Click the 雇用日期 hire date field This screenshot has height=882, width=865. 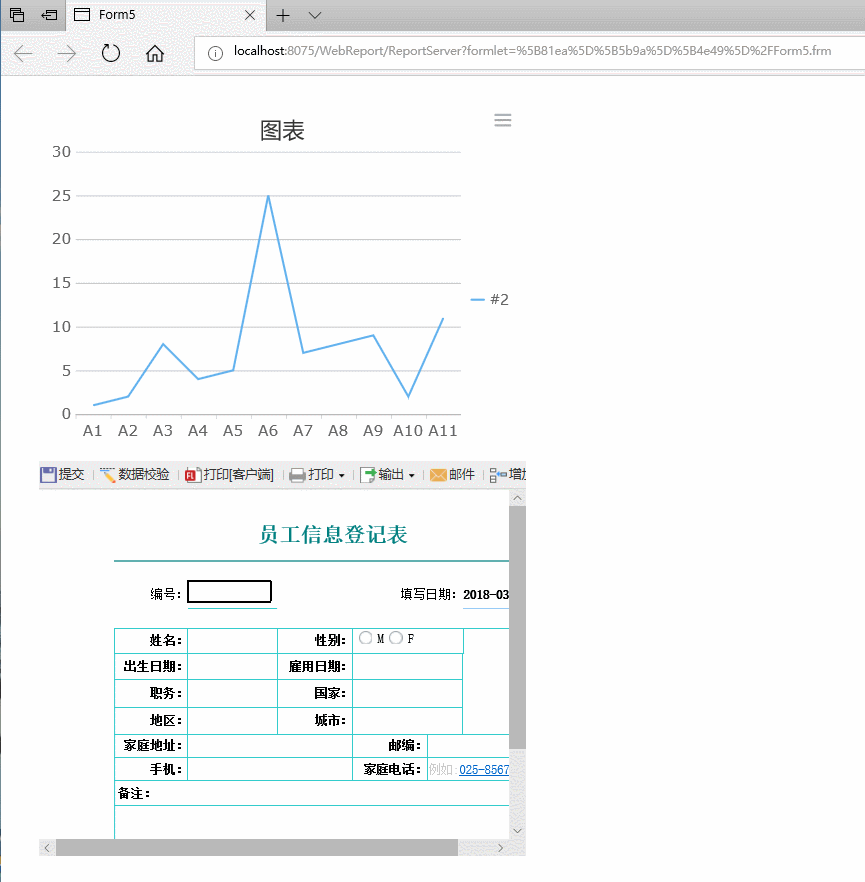click(x=408, y=667)
